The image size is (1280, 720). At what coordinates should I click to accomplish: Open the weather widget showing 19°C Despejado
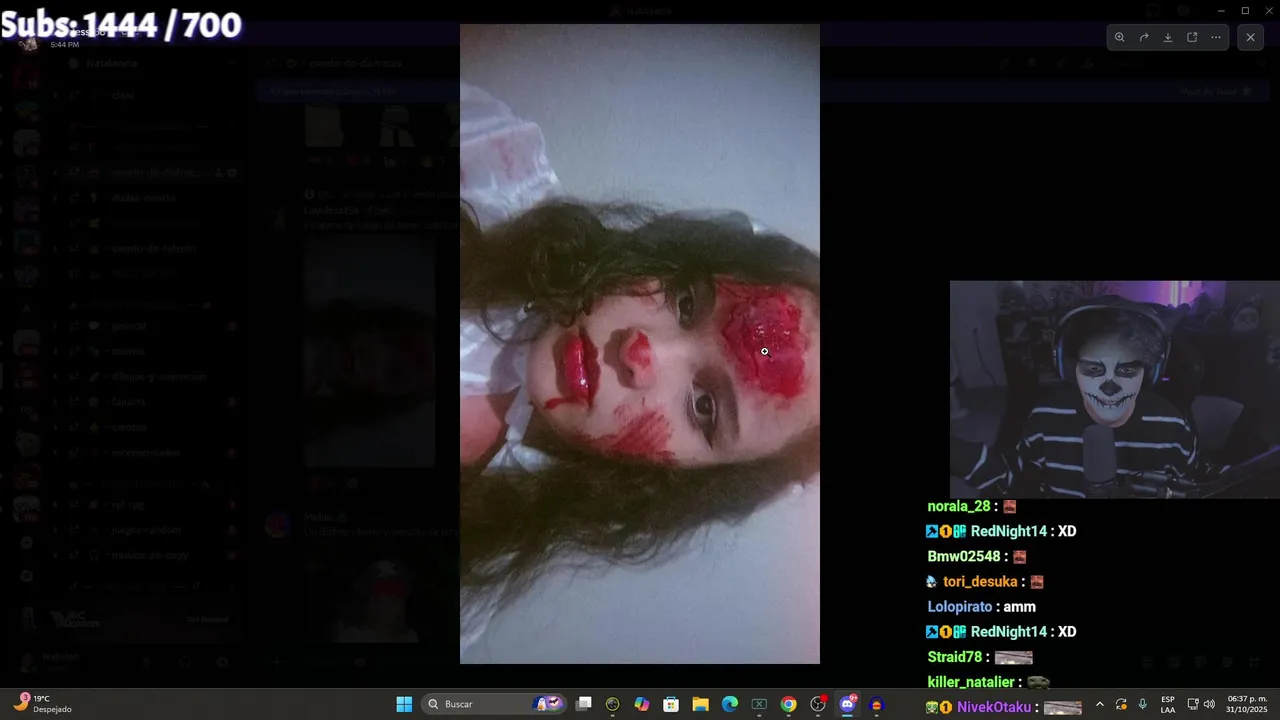(x=42, y=704)
